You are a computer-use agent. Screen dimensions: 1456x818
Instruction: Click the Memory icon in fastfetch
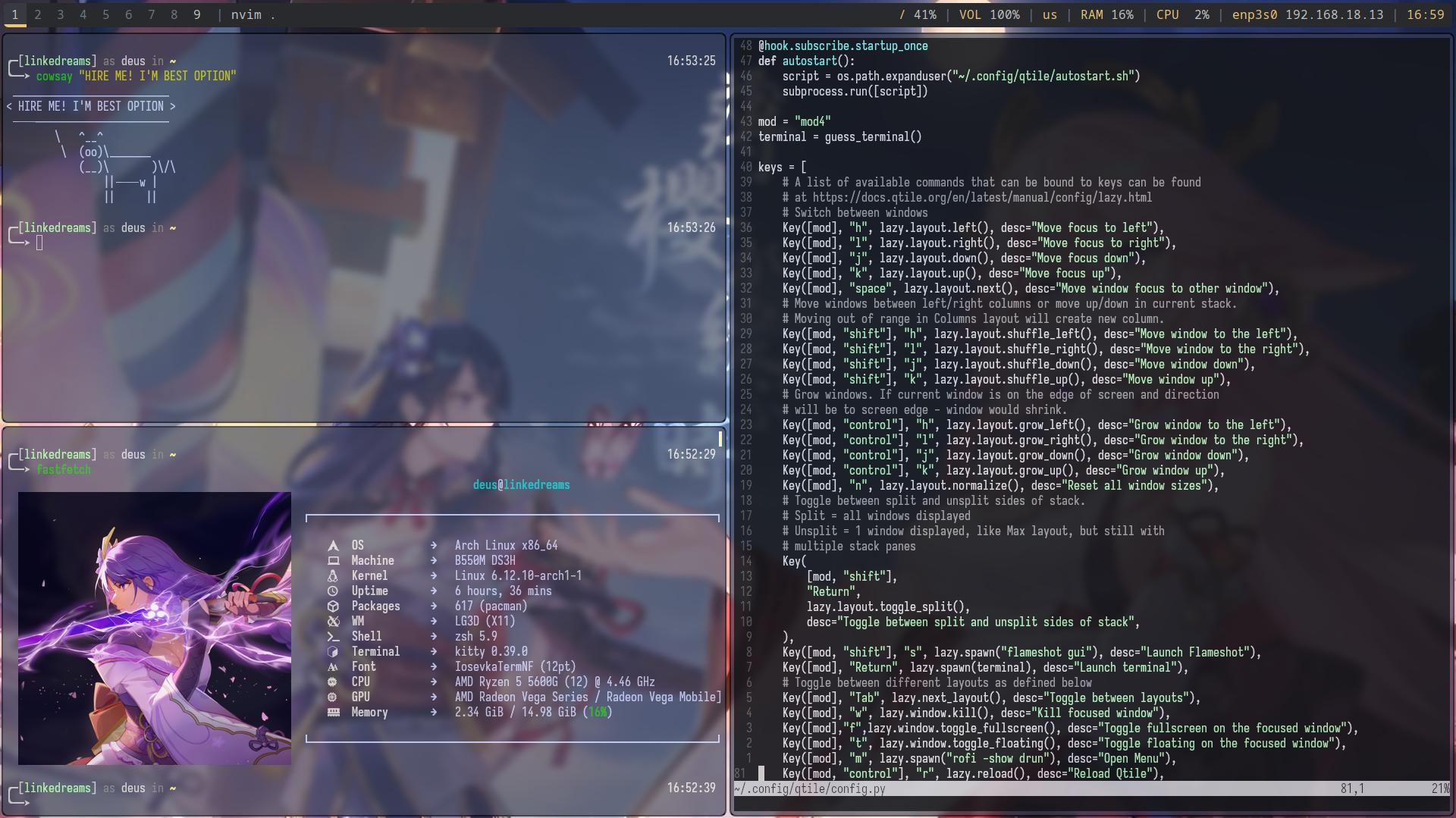(333, 712)
